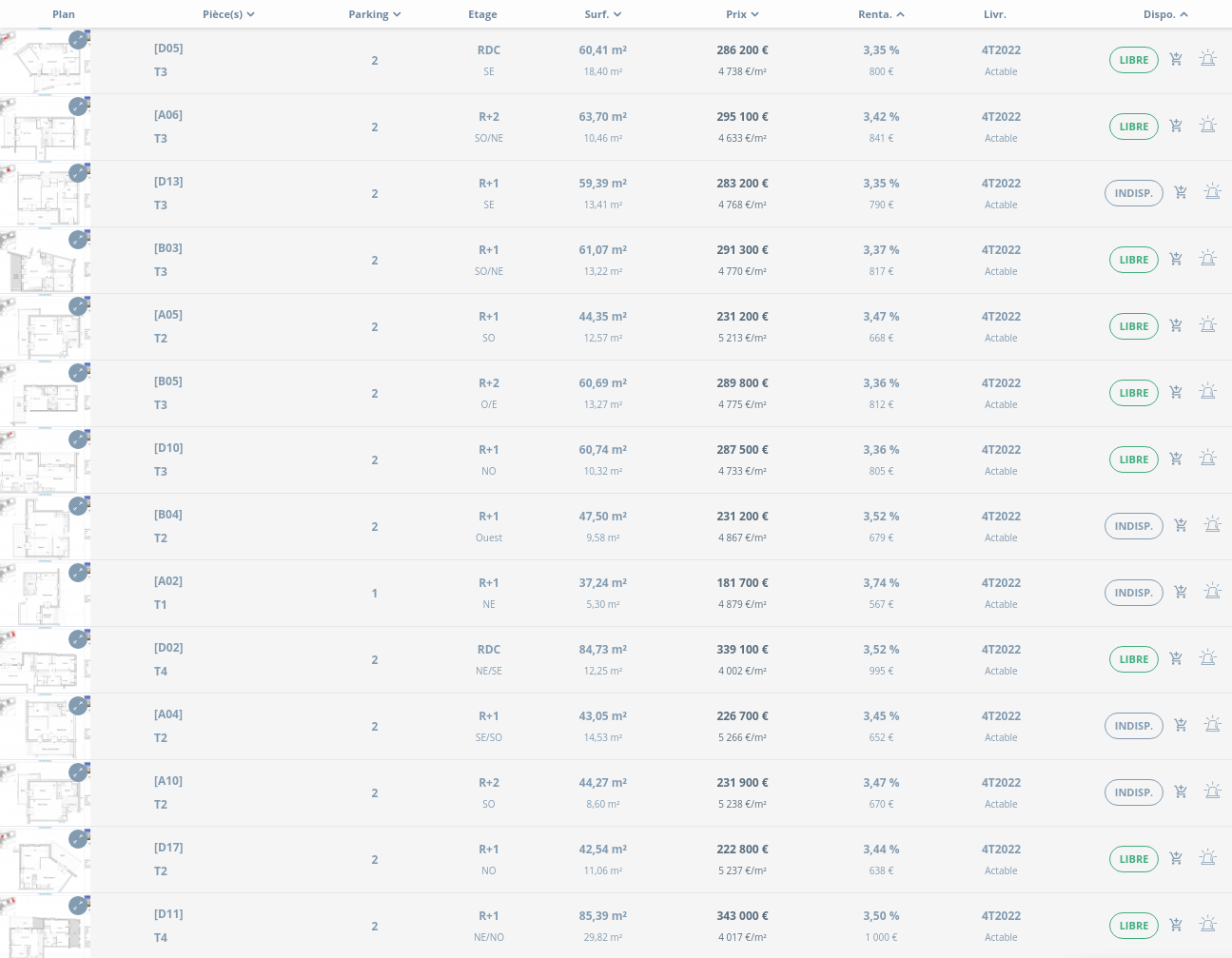Sort listings by Prix

[742, 14]
